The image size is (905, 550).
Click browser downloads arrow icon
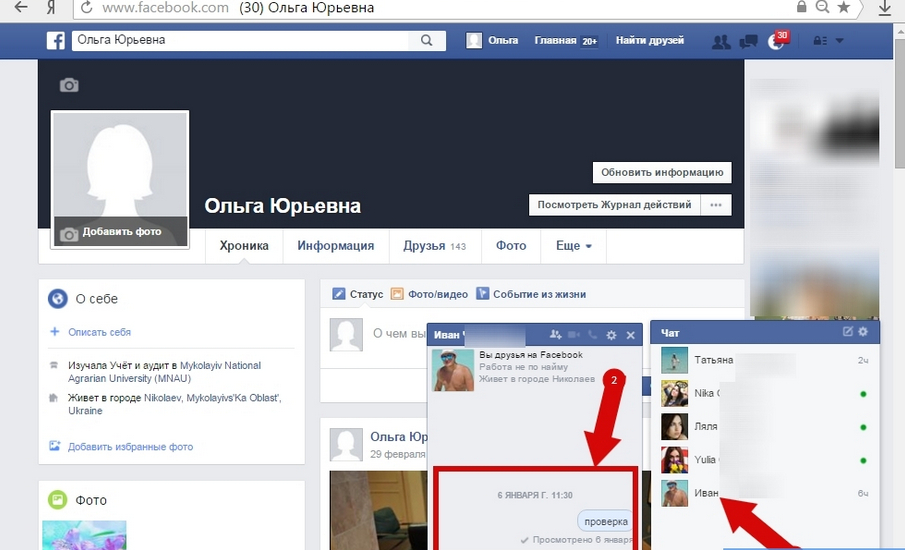click(884, 8)
